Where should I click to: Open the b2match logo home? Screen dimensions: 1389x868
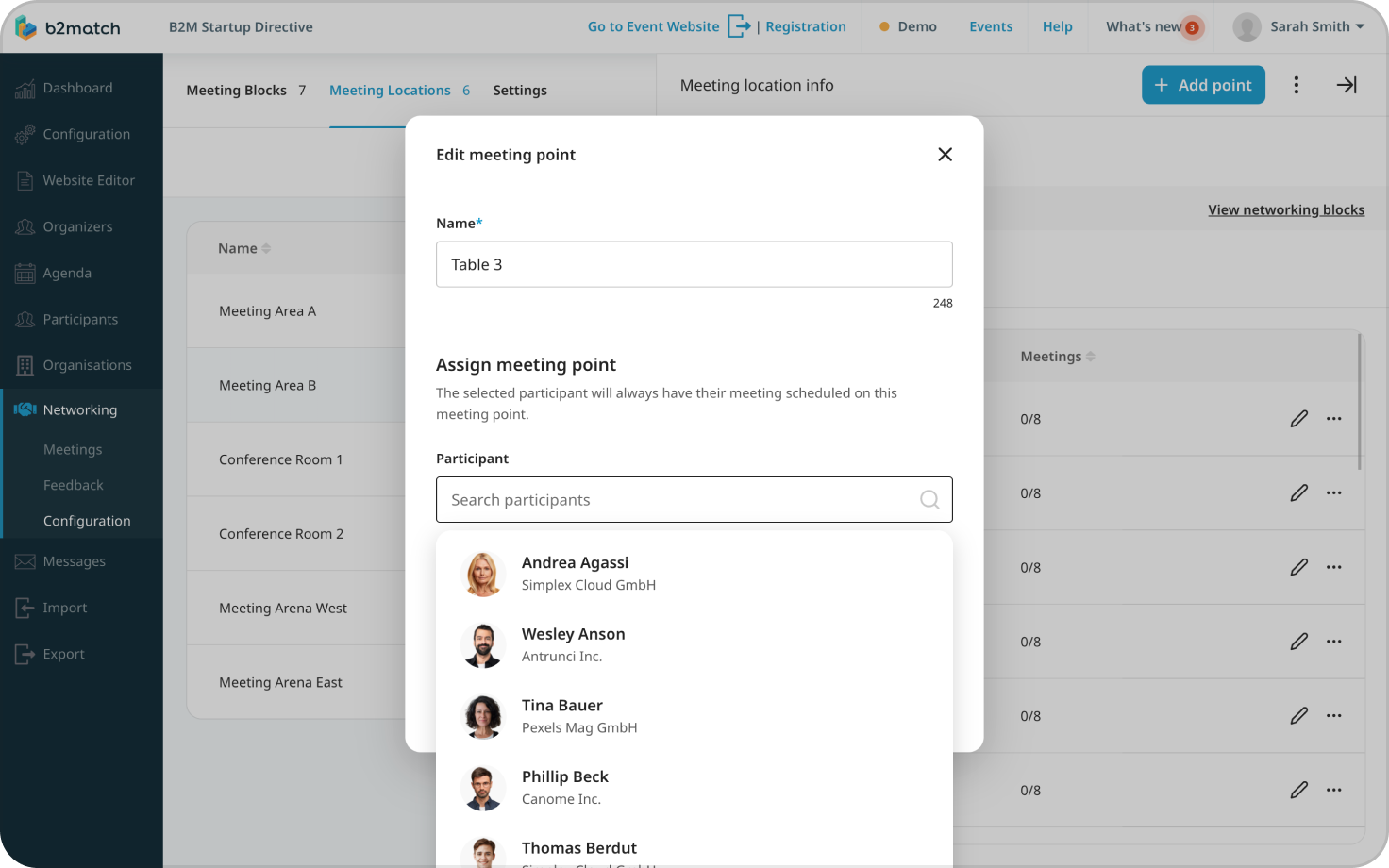(x=68, y=27)
